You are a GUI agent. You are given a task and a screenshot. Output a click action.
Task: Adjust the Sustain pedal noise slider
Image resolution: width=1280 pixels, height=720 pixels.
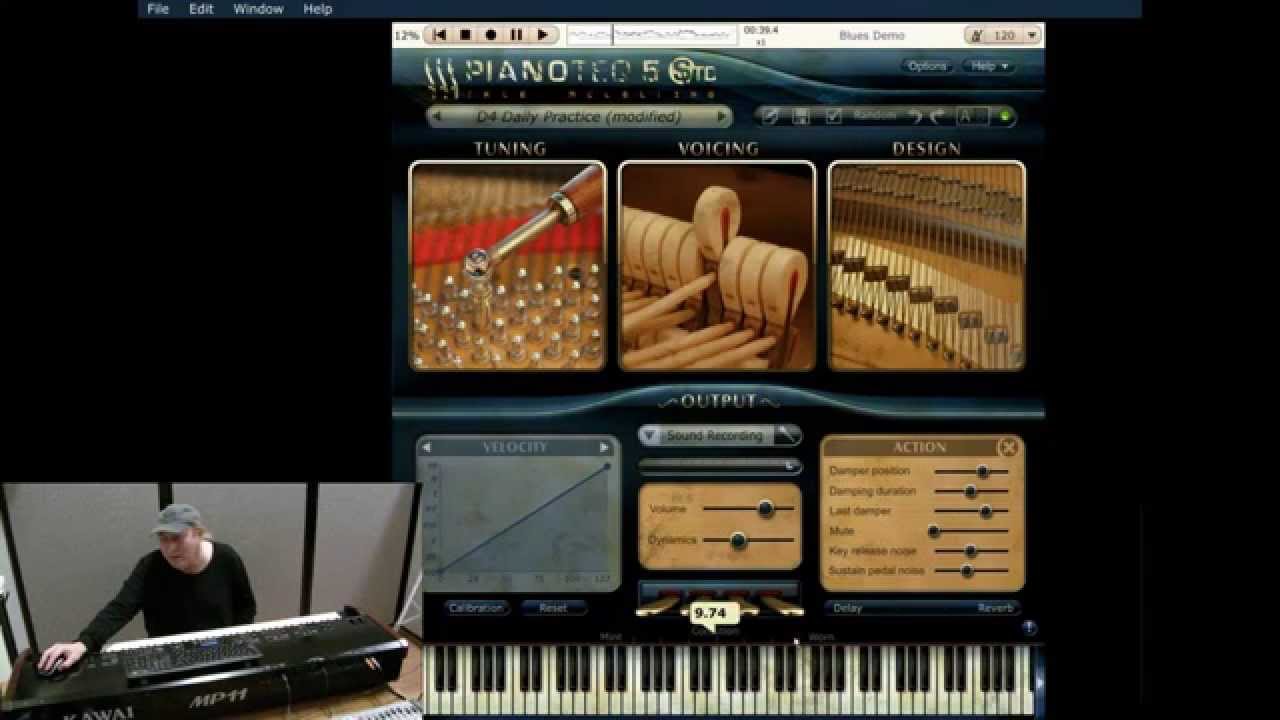(967, 571)
